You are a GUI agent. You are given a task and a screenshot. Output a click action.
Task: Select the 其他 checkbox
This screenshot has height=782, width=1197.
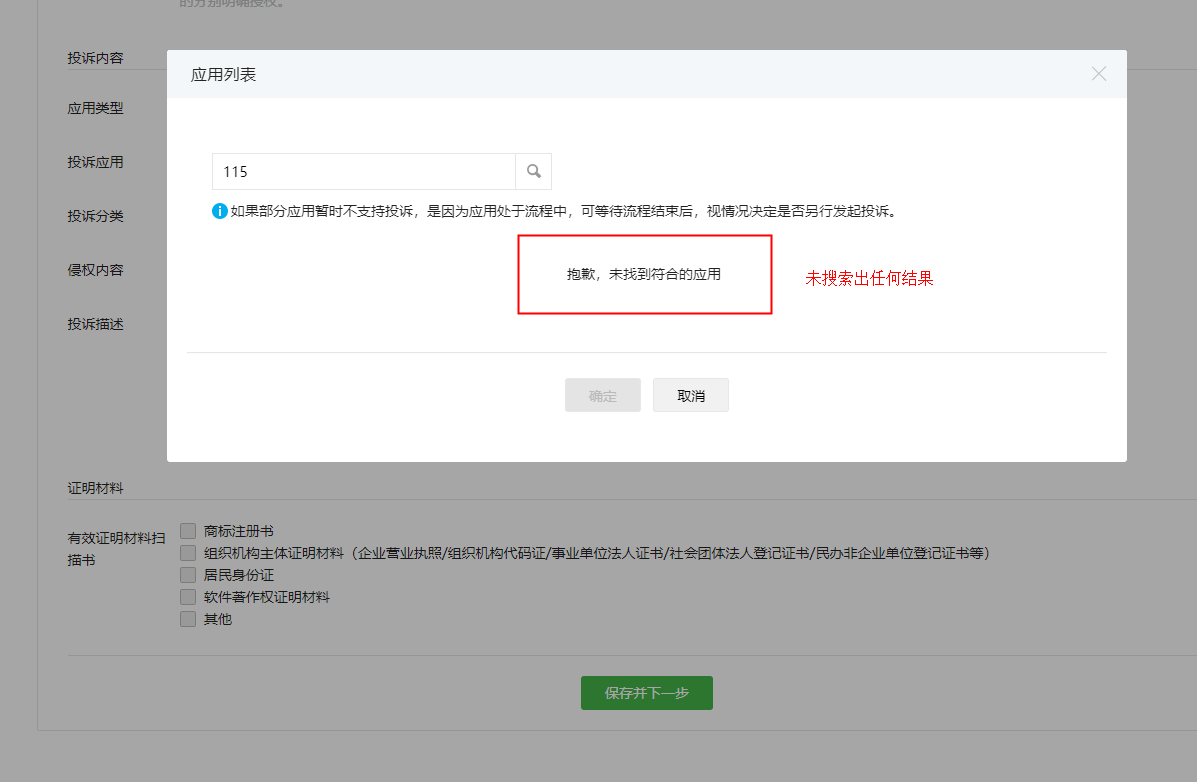point(188,619)
